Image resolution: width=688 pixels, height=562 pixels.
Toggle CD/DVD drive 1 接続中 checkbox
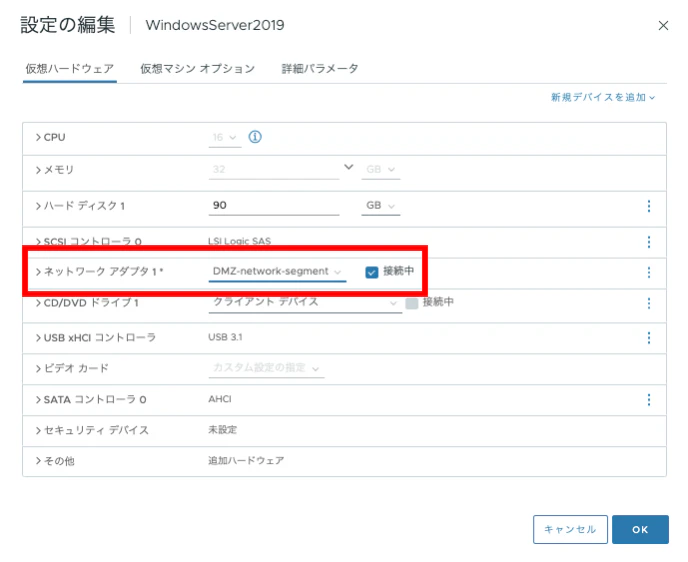pyautogui.click(x=412, y=303)
